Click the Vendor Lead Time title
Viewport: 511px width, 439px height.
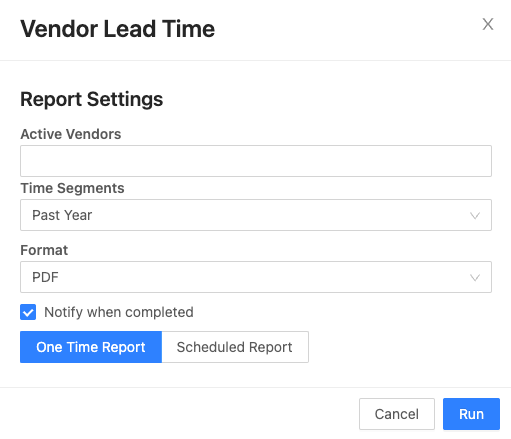(x=118, y=29)
